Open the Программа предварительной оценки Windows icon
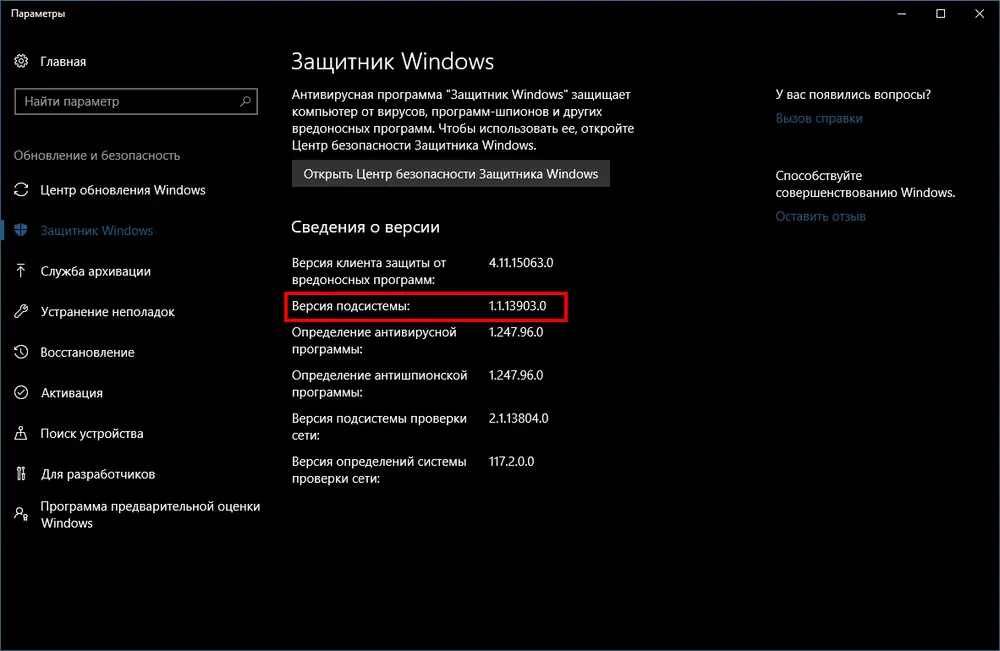 22,514
